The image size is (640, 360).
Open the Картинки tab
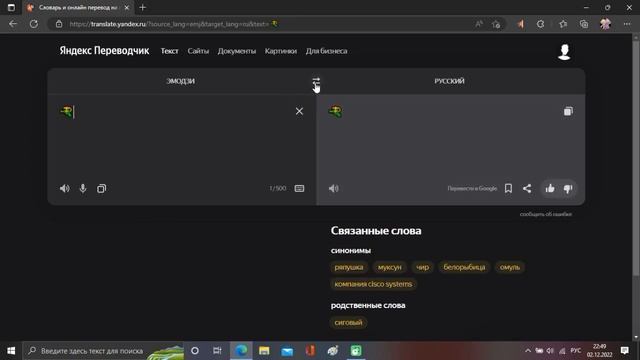[281, 51]
